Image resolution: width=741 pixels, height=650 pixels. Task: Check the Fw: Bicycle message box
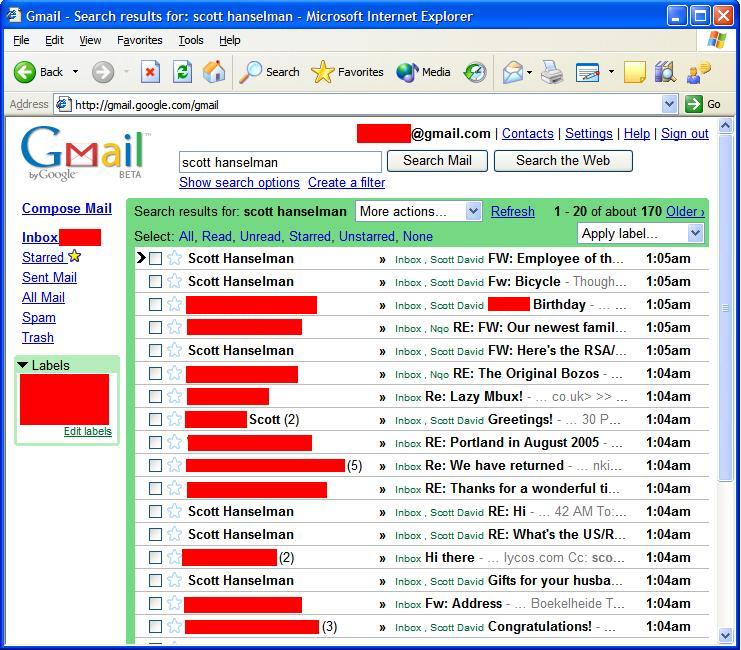[155, 282]
